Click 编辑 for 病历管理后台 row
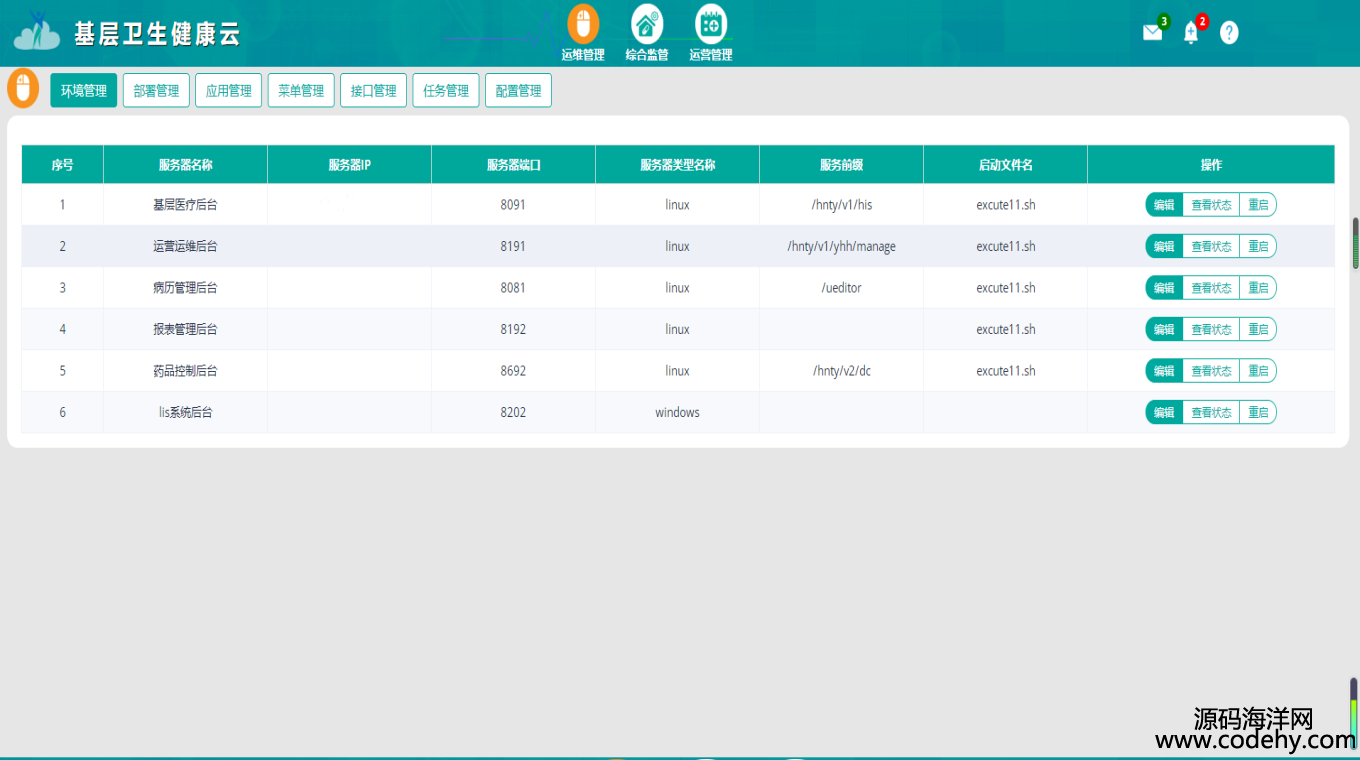Viewport: 1360px width, 760px height. pos(1164,288)
